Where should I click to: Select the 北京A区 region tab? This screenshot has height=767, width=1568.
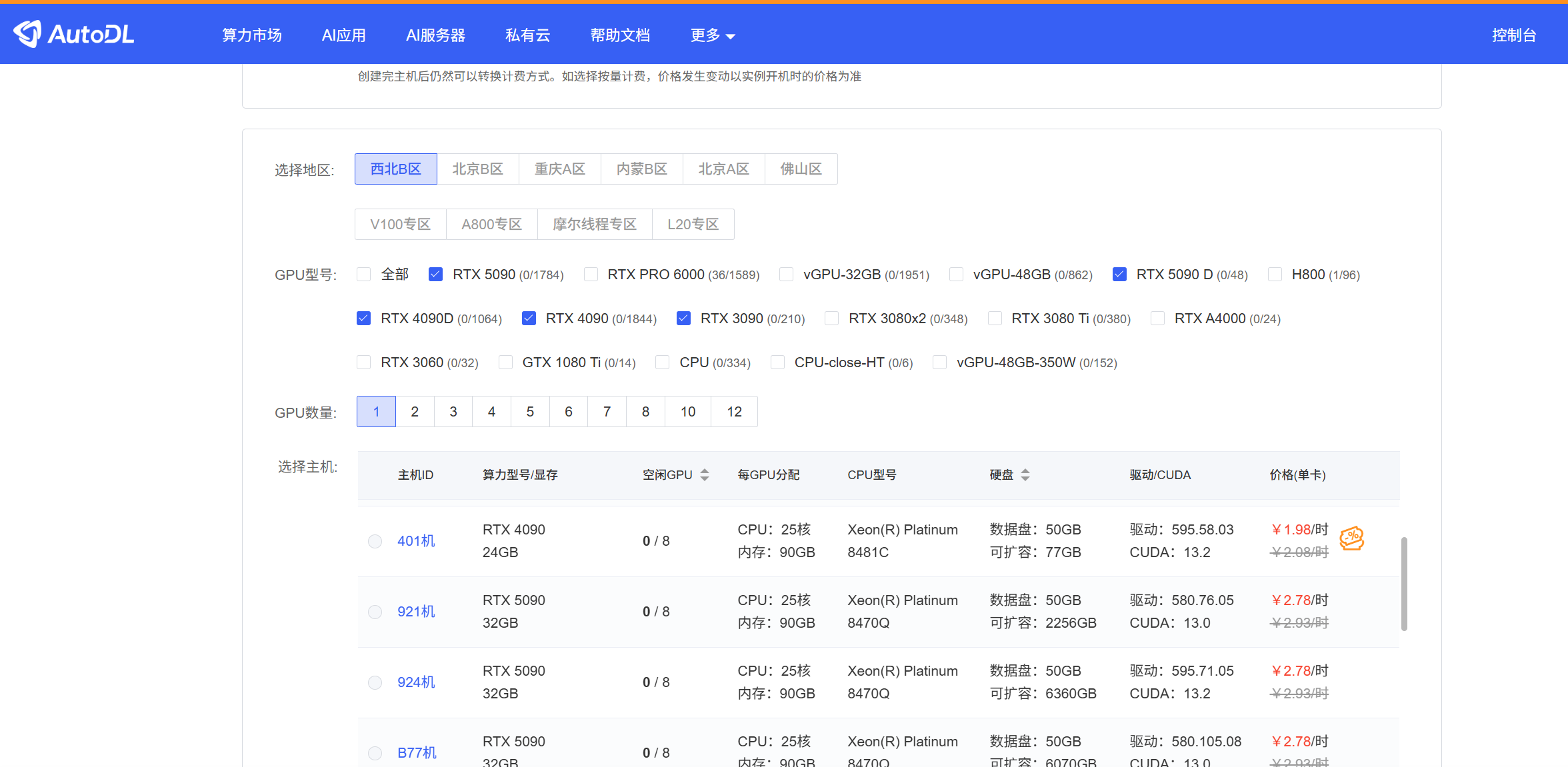724,169
